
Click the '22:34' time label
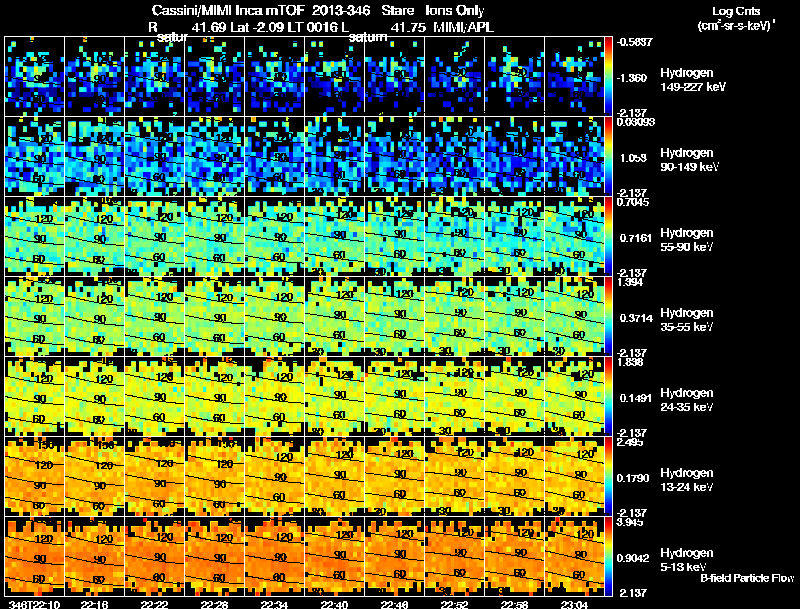click(x=274, y=605)
